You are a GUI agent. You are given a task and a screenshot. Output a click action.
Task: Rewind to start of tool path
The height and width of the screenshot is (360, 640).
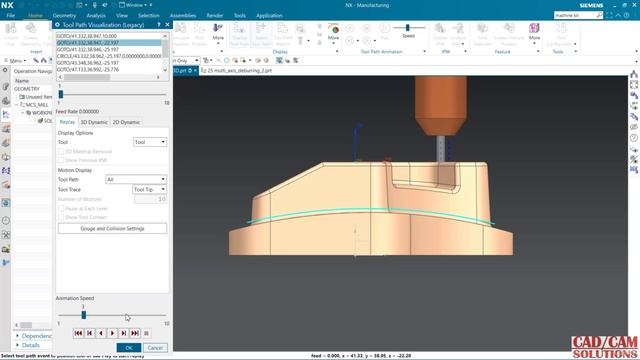78,333
